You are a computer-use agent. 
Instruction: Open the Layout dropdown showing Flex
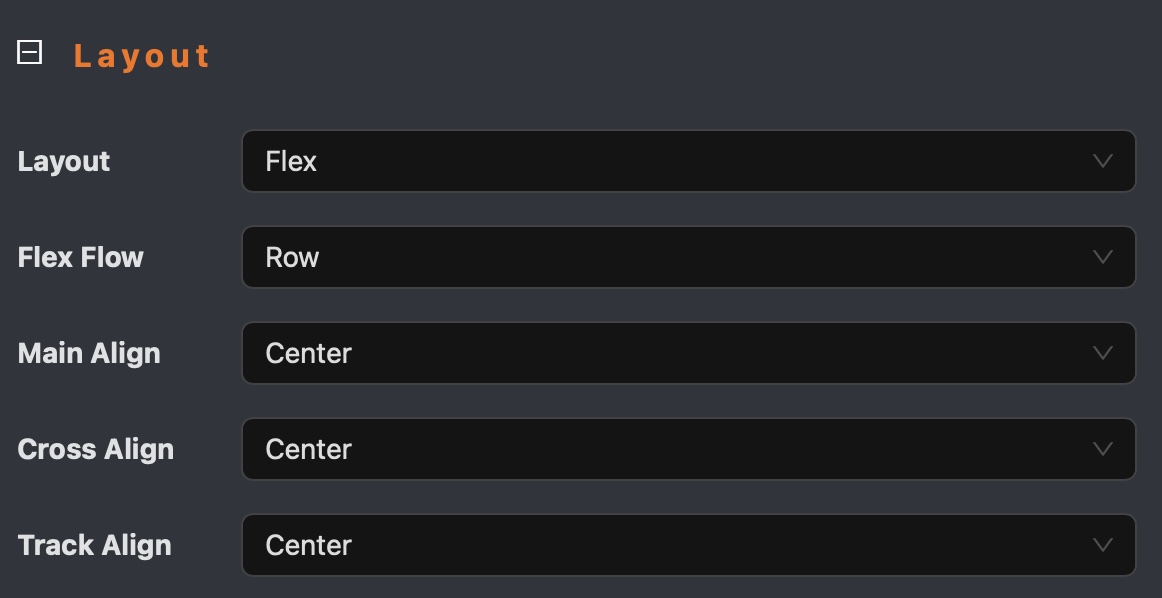point(690,161)
